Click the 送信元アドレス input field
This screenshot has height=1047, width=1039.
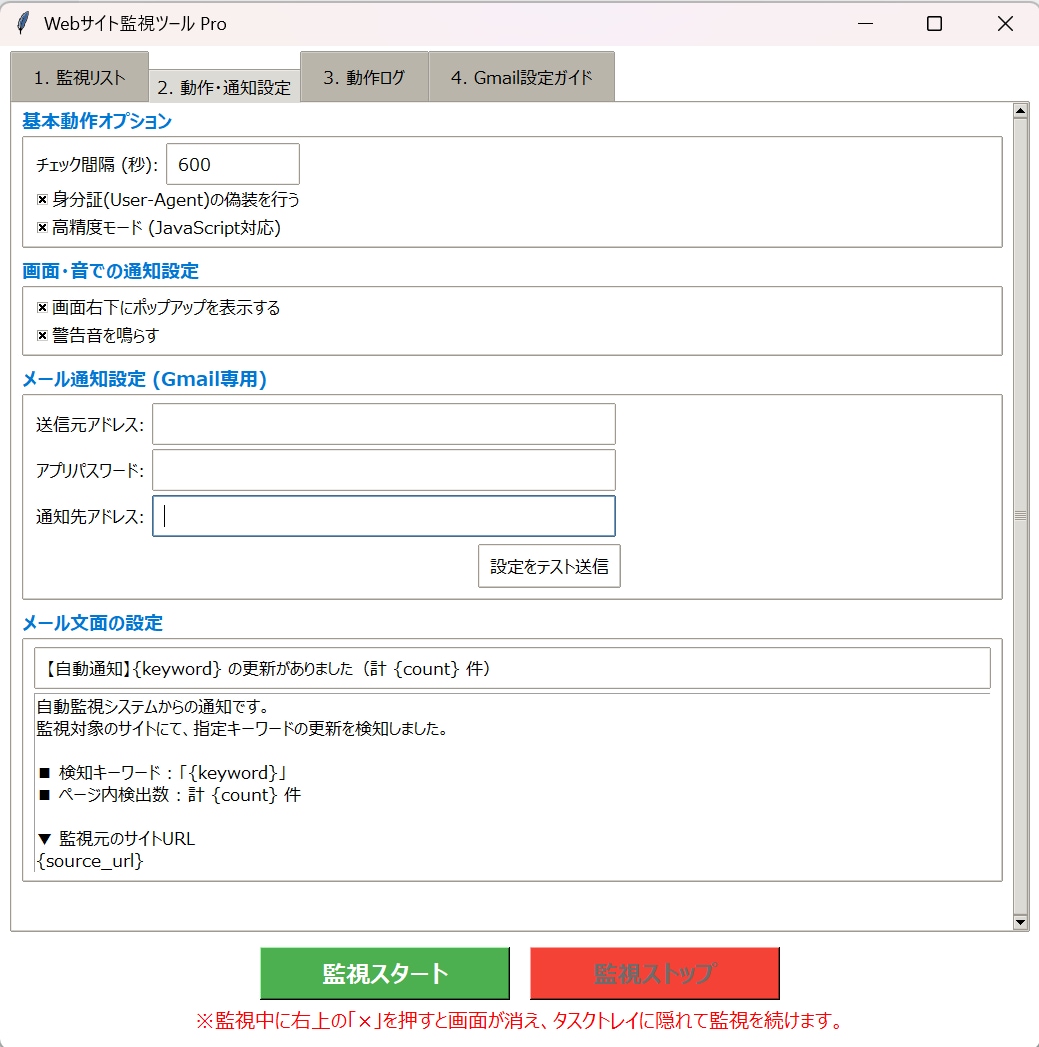pos(384,424)
